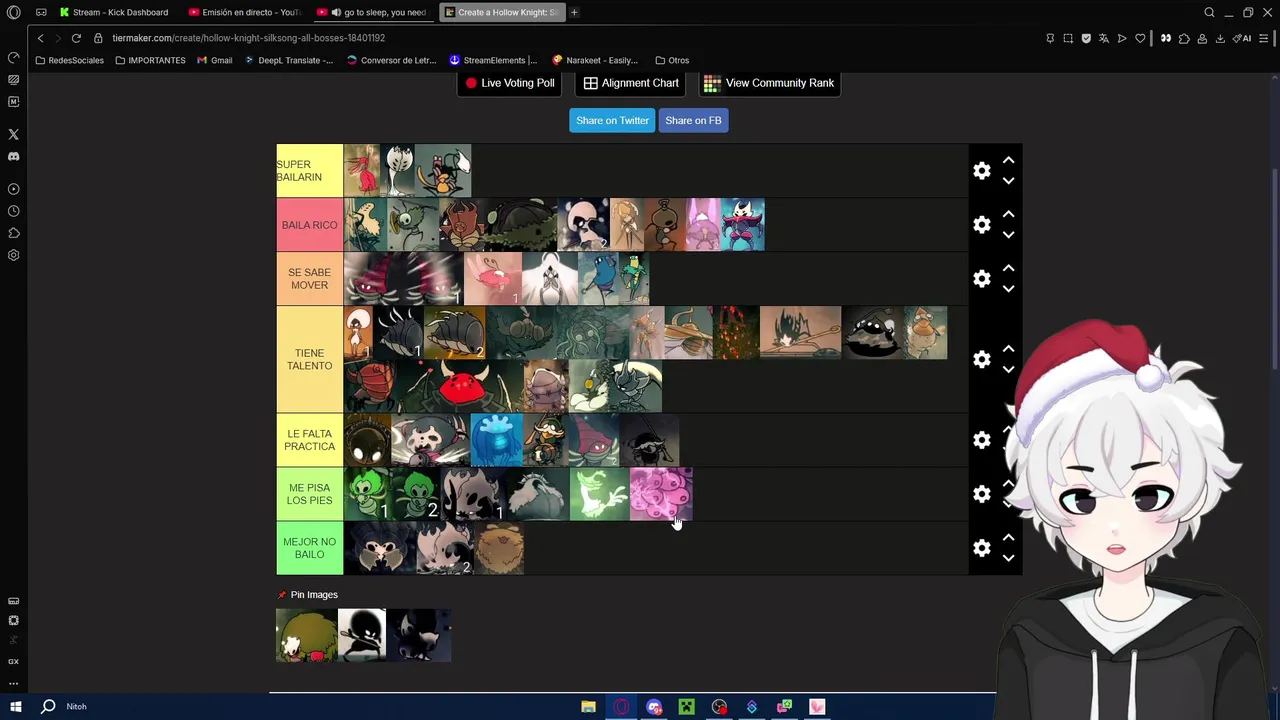Open the ad blocker shield icon
The image size is (1280, 720).
1086,38
